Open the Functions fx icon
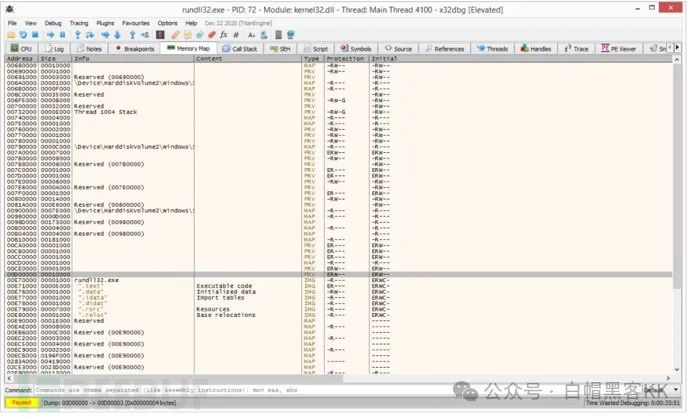This screenshot has width=690, height=419. (x=224, y=35)
